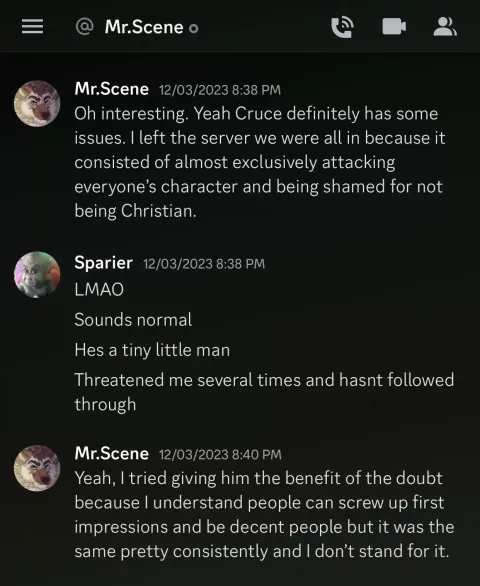Open Mr.Scene's avatar on first message
480x586 pixels.
click(x=37, y=104)
